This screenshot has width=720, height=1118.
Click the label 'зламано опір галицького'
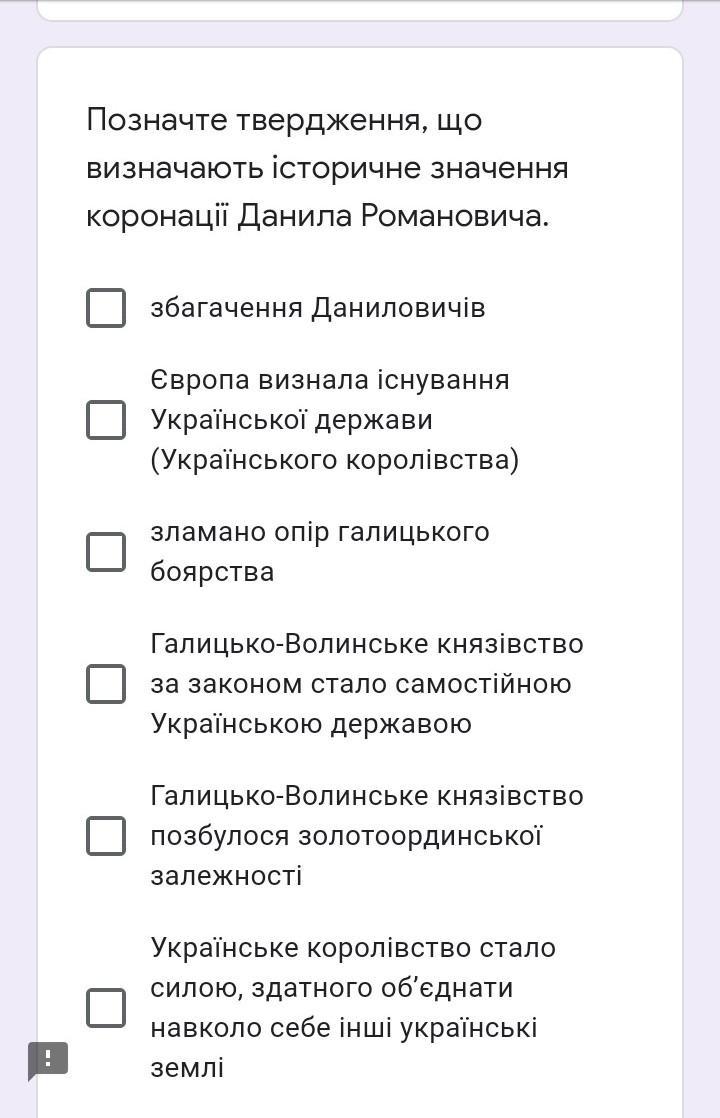coord(320,532)
